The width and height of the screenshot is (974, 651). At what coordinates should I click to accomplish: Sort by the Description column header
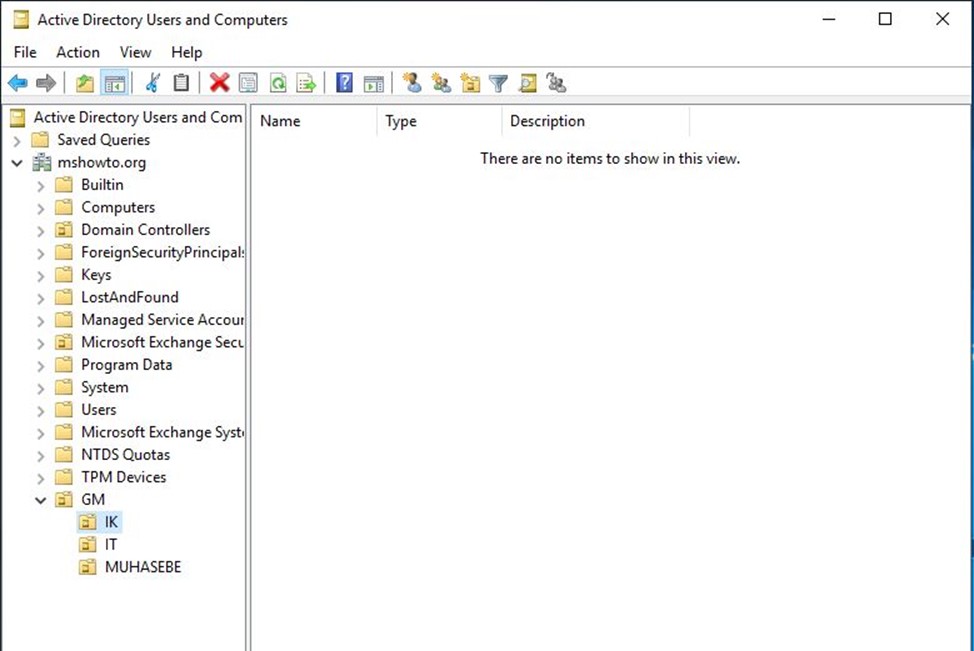596,121
